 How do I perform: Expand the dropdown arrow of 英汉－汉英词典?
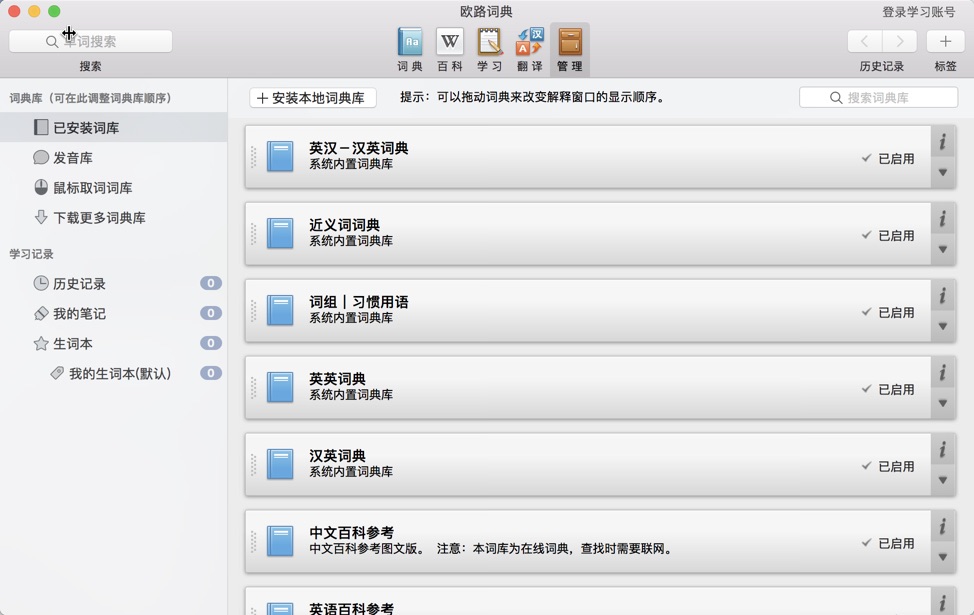943,173
